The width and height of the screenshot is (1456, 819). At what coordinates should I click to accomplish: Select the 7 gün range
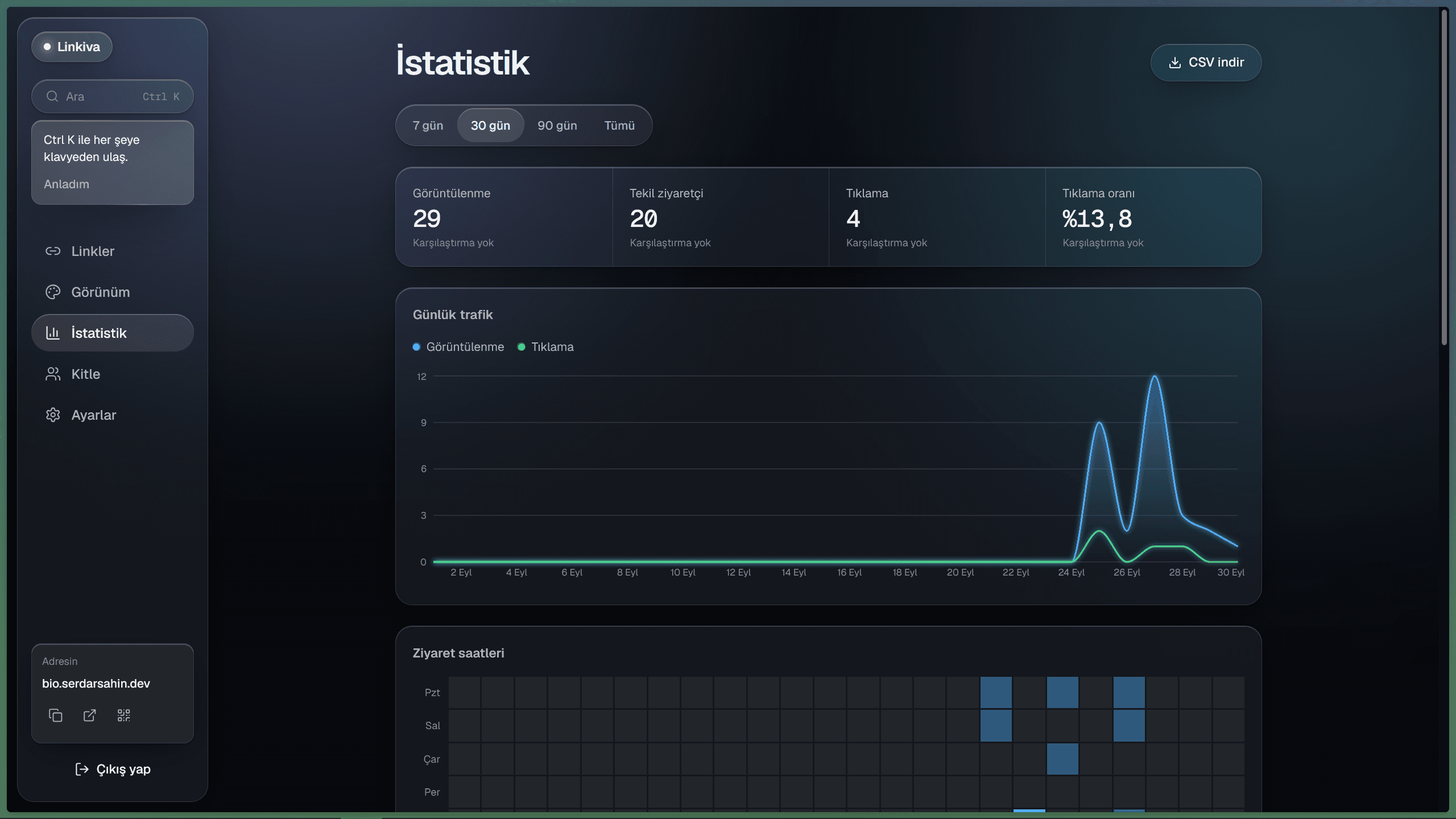(428, 125)
